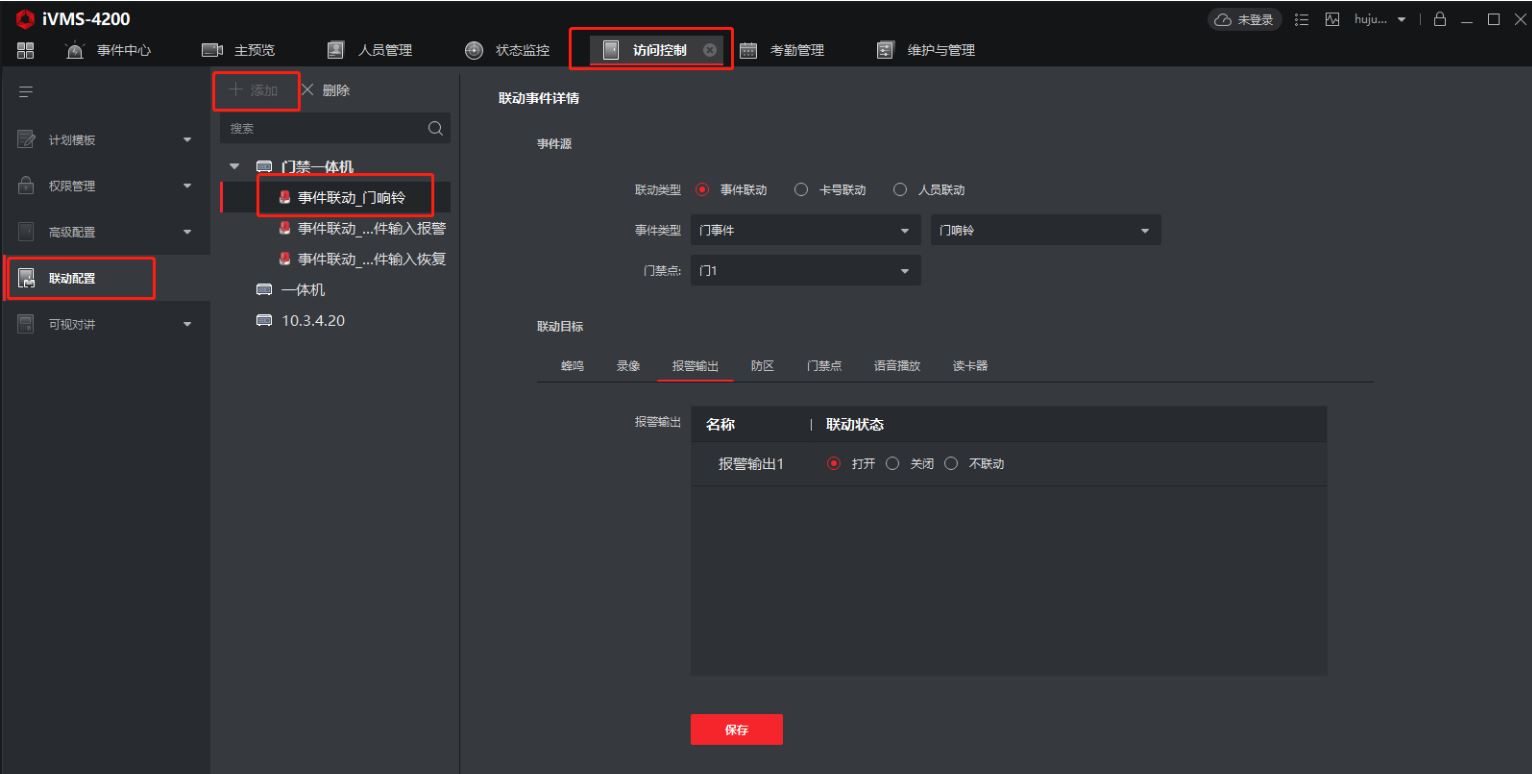The image size is (1532, 774).
Task: Switch to the 门禁点 linkage target tab
Action: (x=824, y=366)
